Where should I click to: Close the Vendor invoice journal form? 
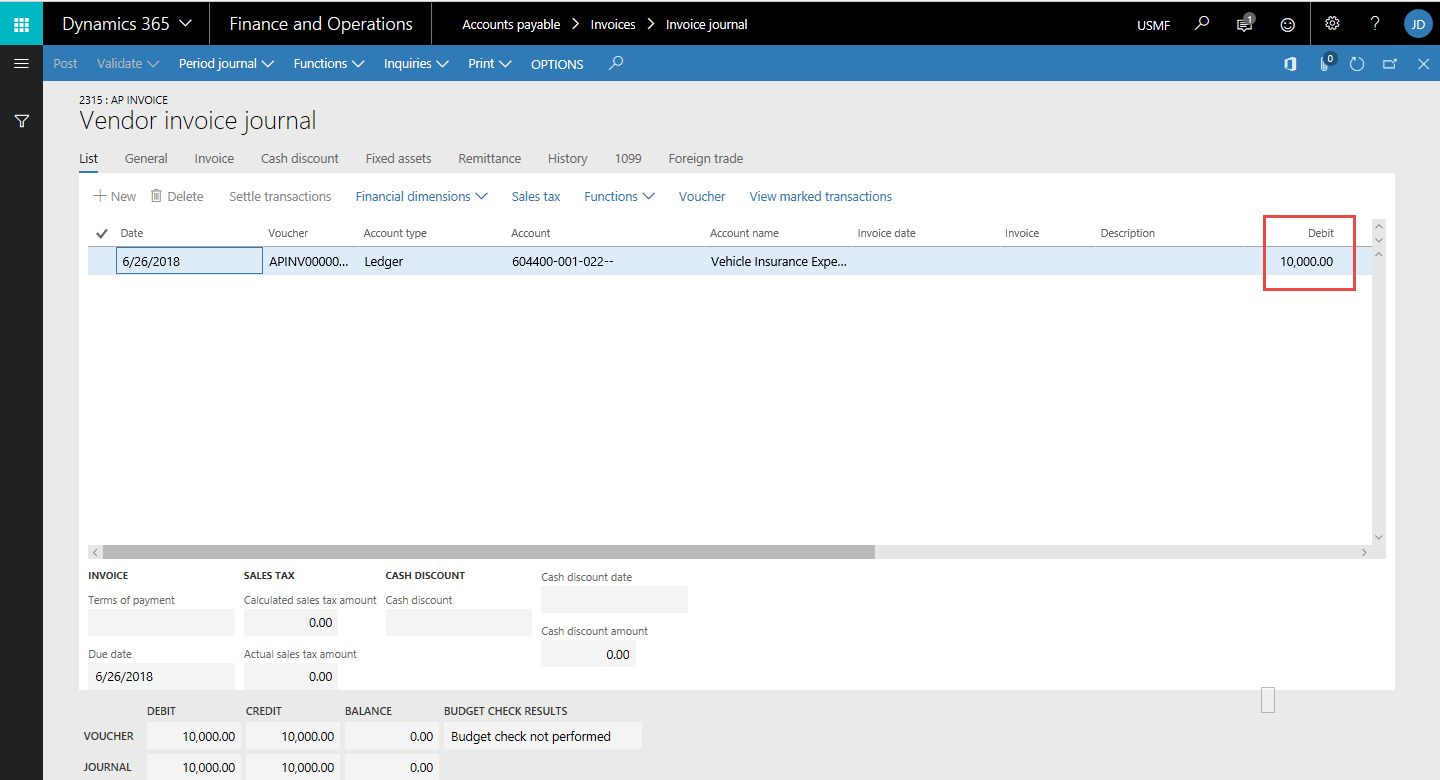[1424, 63]
